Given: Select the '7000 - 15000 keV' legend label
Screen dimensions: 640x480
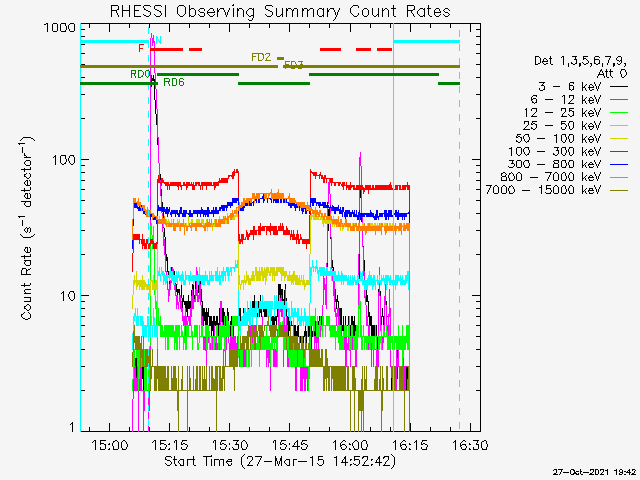Looking at the screenshot, I should point(544,190).
